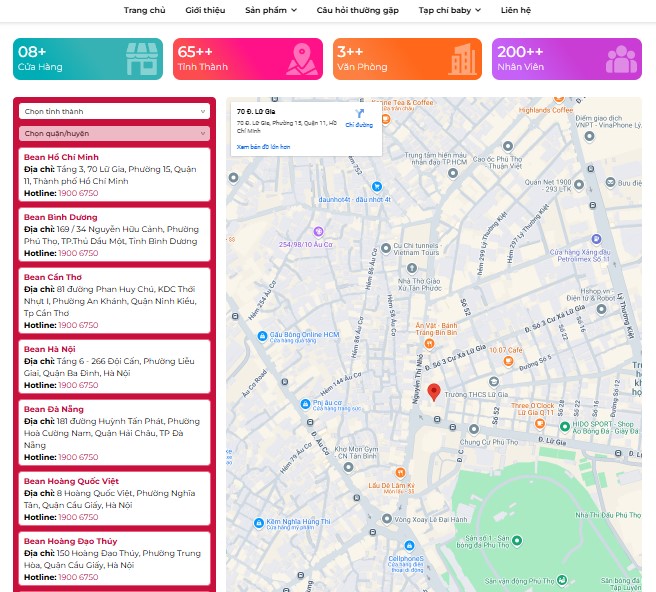656x592 pixels.
Task: Select the Bean Đà Nẵng store
Action: [114, 433]
